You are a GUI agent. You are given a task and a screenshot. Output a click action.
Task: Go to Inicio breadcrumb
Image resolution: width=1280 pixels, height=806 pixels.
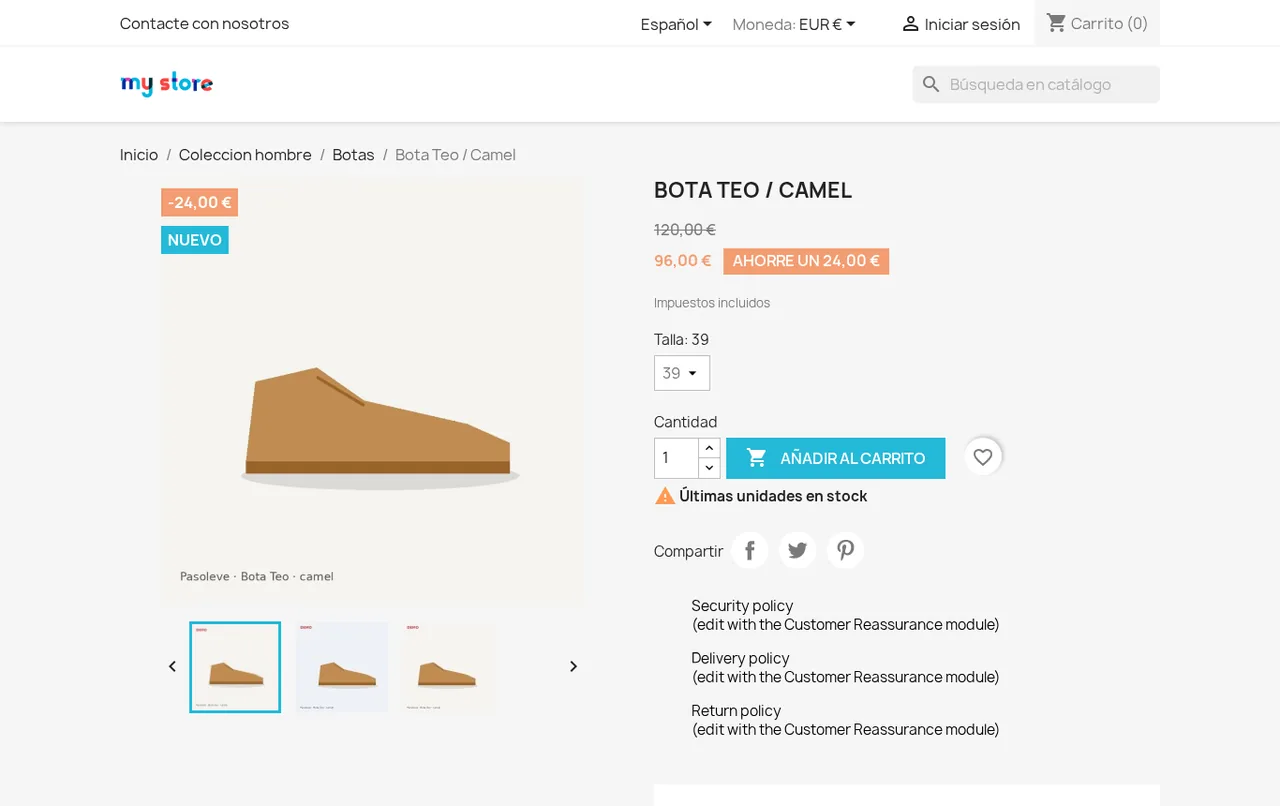pos(139,155)
